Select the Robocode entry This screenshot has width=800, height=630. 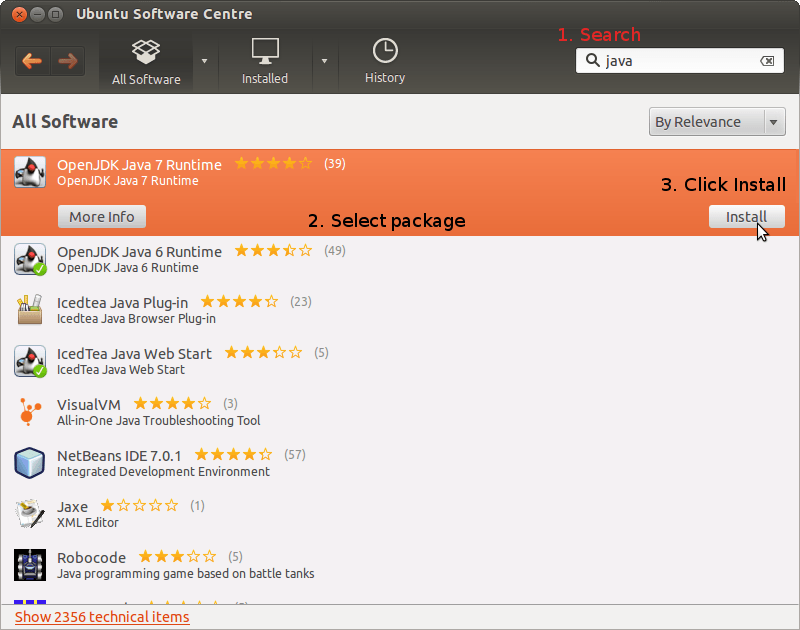[400, 565]
